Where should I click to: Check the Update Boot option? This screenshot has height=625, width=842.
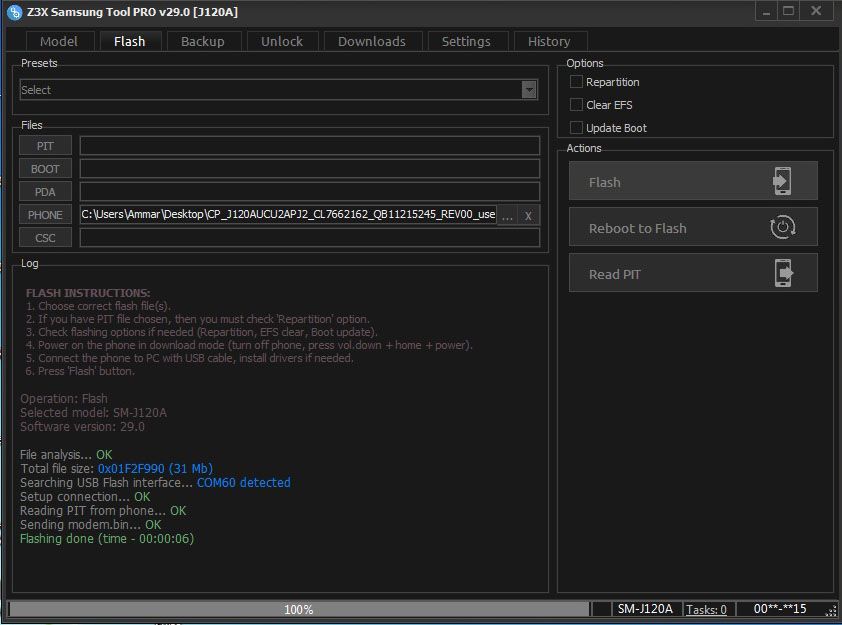(x=576, y=128)
